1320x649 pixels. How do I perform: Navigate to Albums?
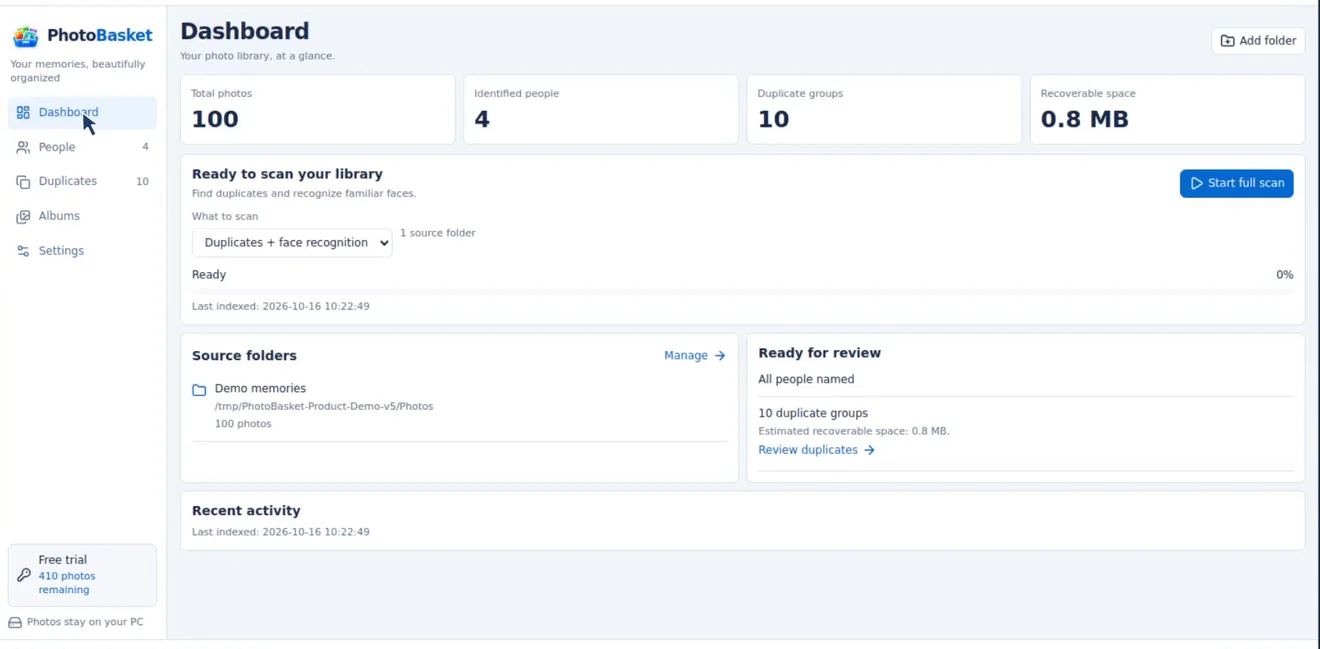(82, 216)
